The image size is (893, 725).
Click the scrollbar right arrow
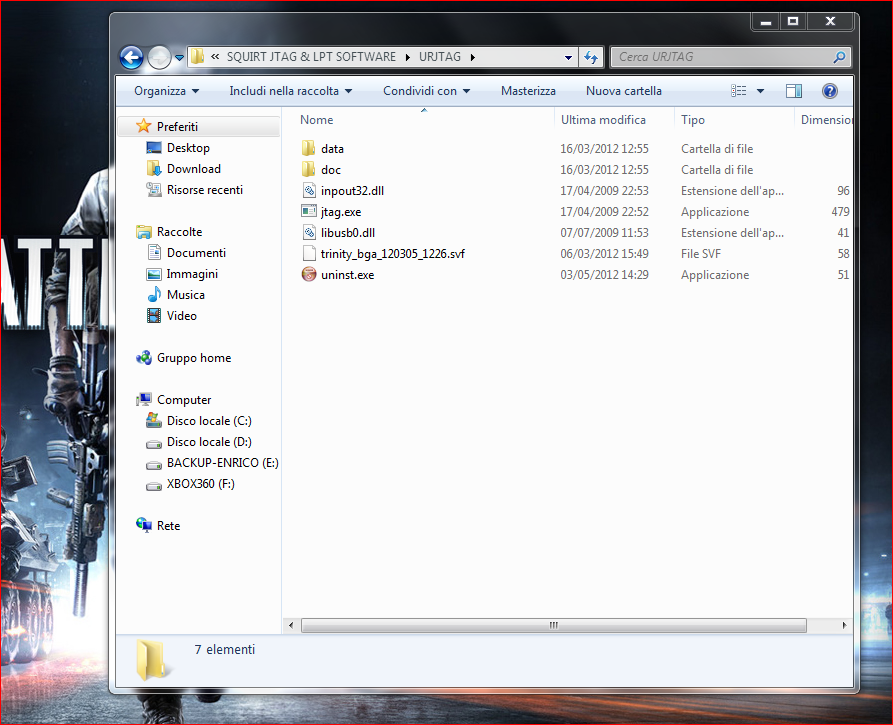(x=844, y=625)
